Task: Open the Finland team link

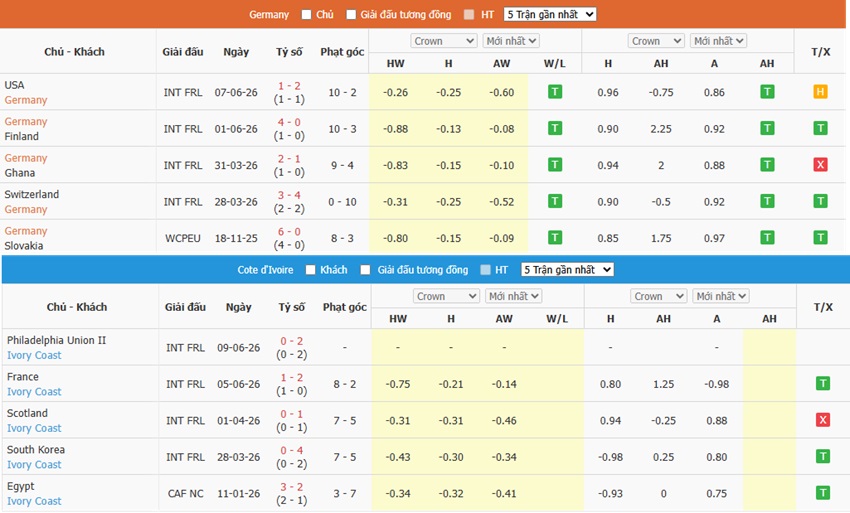Action: [x=22, y=136]
